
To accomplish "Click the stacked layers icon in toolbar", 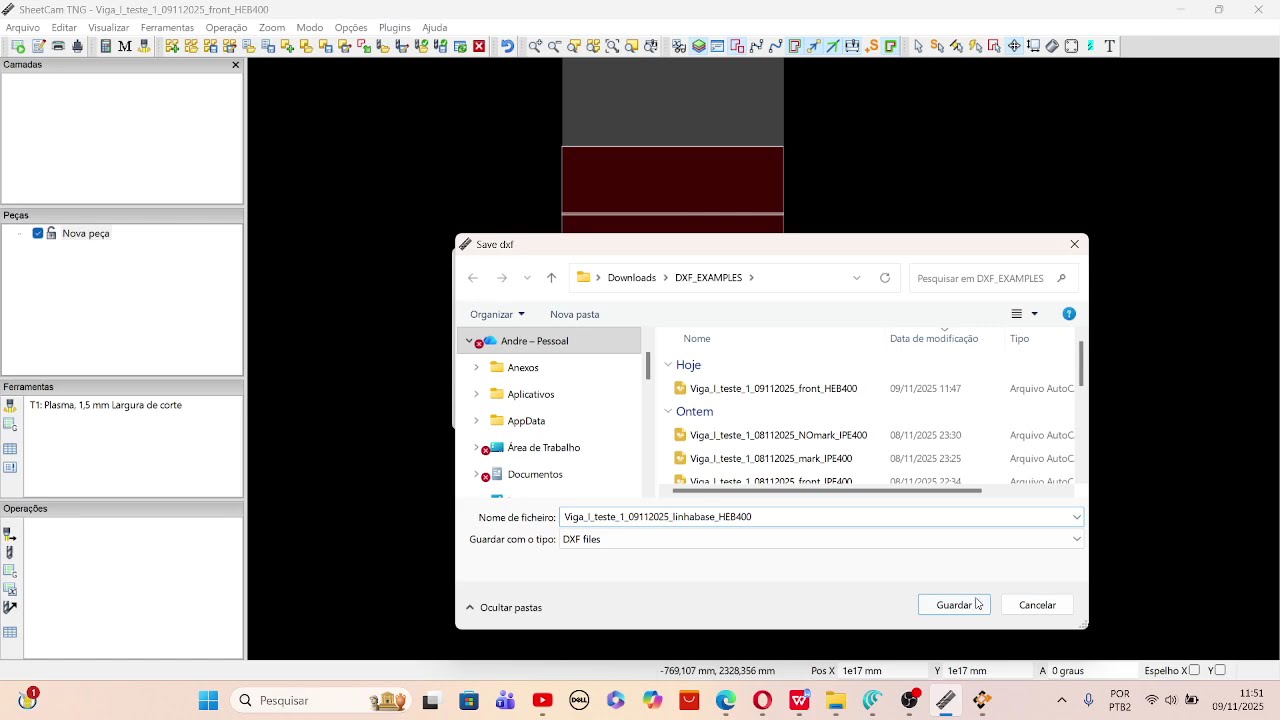I will (699, 46).
